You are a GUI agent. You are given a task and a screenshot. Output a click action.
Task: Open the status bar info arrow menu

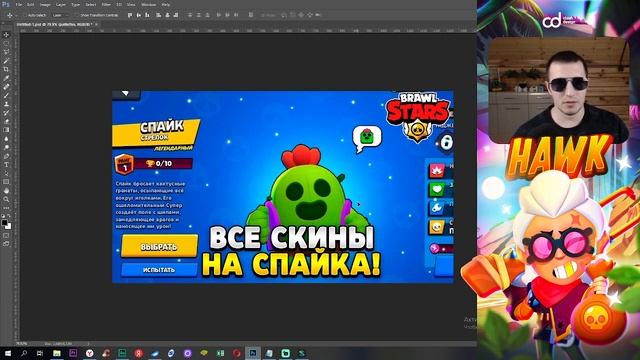click(x=88, y=344)
